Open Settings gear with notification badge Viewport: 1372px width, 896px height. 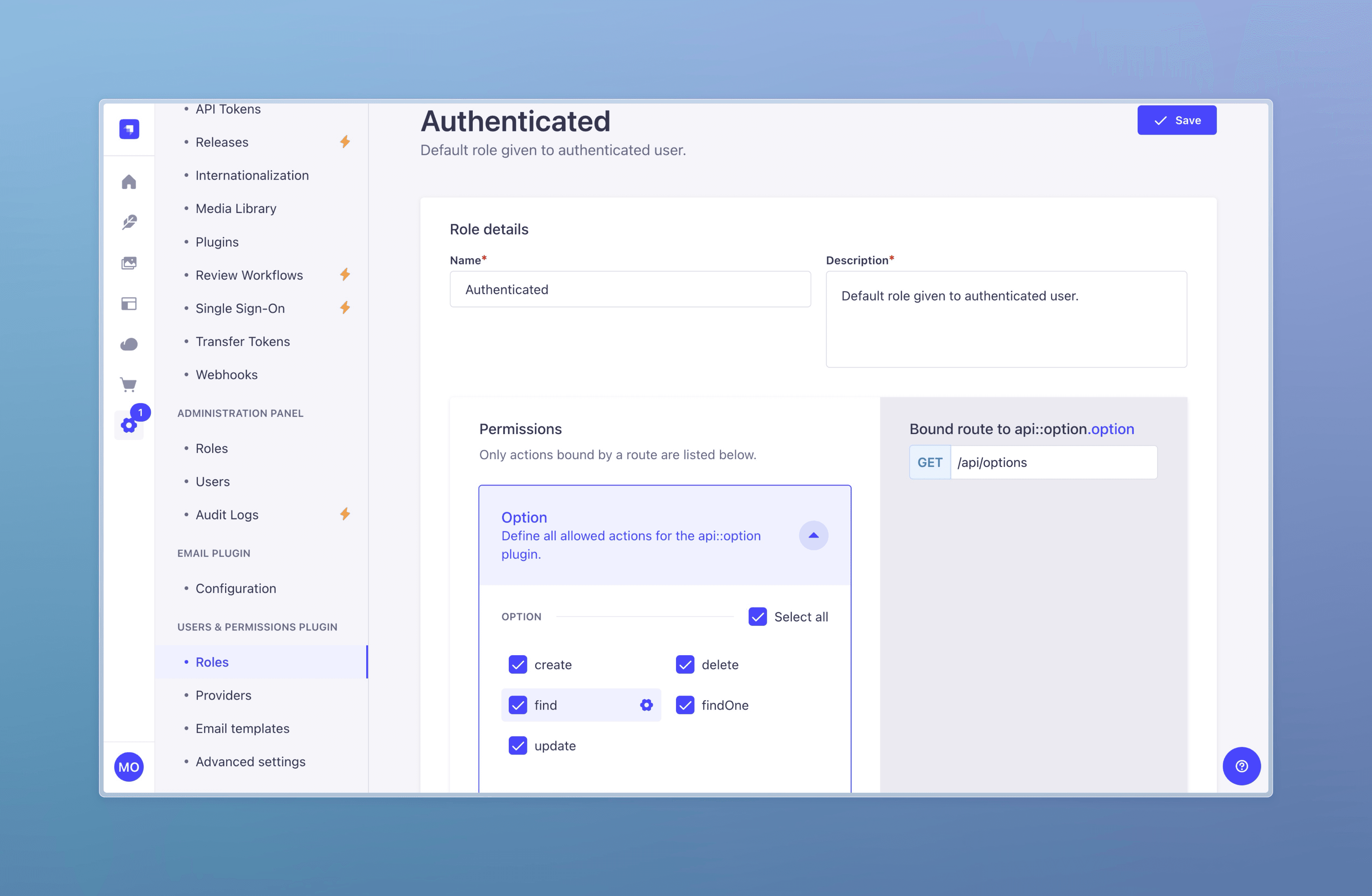coord(129,425)
